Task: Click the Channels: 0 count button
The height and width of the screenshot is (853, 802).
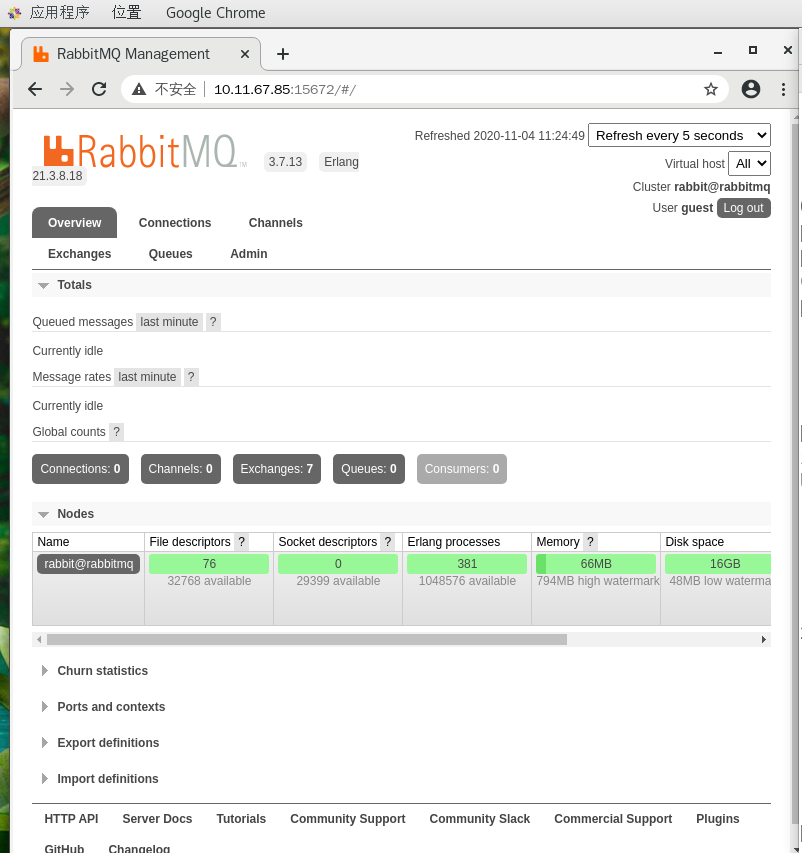Action: 181,469
